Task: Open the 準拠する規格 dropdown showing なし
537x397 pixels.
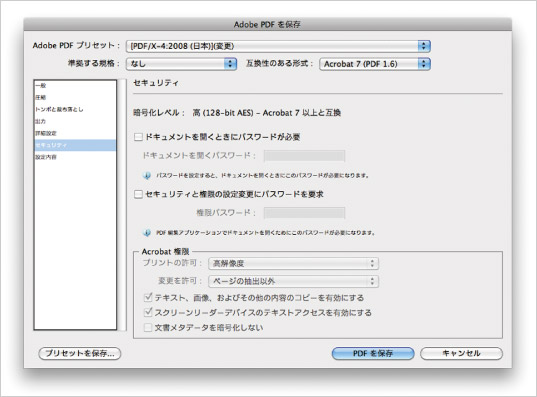Action: pyautogui.click(x=181, y=64)
